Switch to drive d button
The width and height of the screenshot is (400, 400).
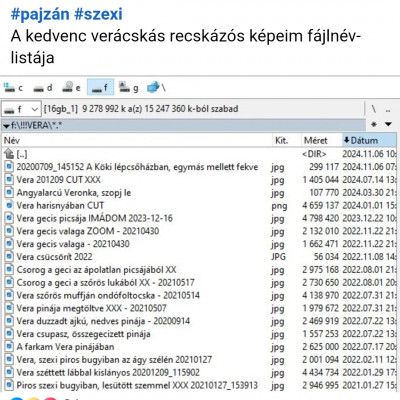point(43,88)
